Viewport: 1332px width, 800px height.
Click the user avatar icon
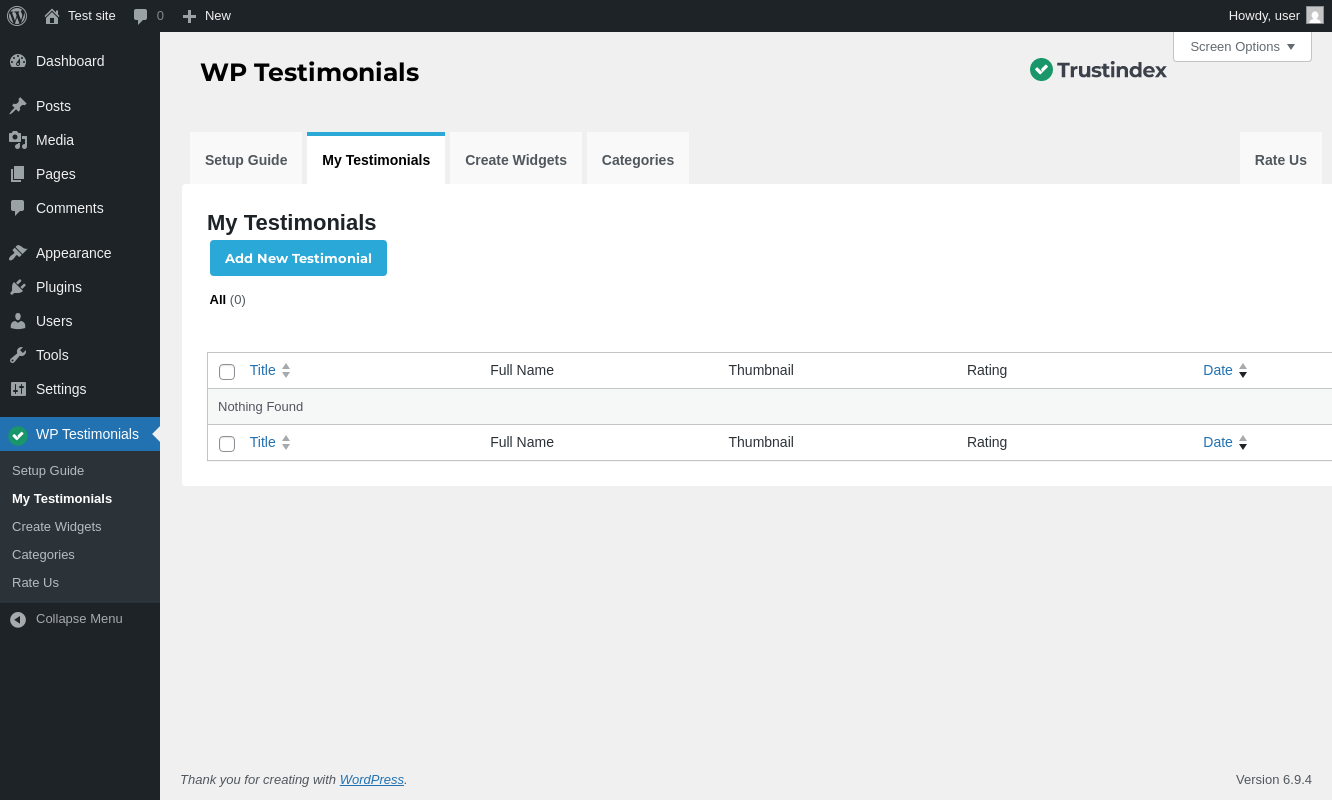pyautogui.click(x=1315, y=16)
